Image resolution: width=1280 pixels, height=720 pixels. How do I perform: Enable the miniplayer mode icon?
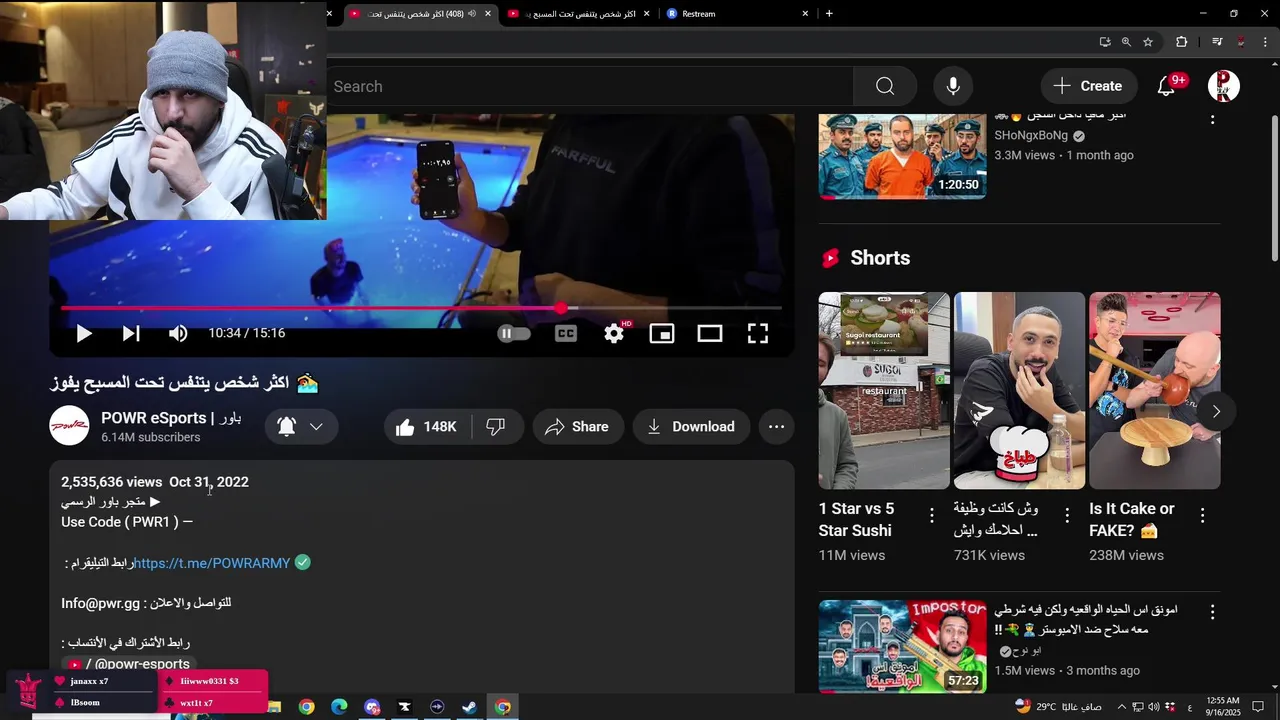[662, 334]
